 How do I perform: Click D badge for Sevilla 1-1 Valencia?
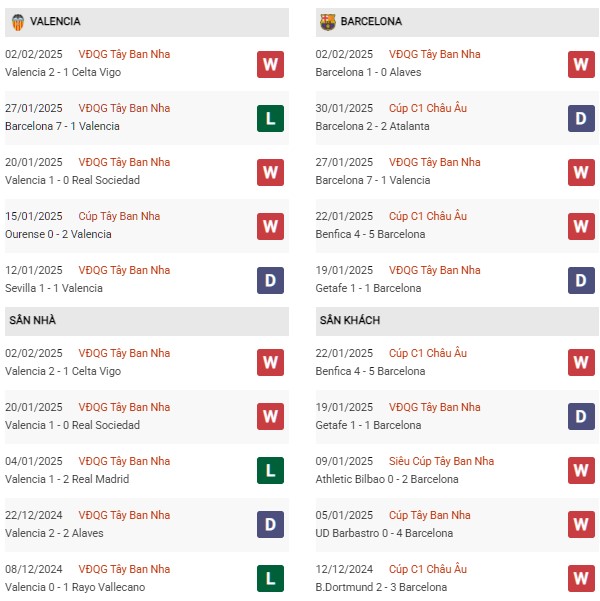[x=270, y=281]
